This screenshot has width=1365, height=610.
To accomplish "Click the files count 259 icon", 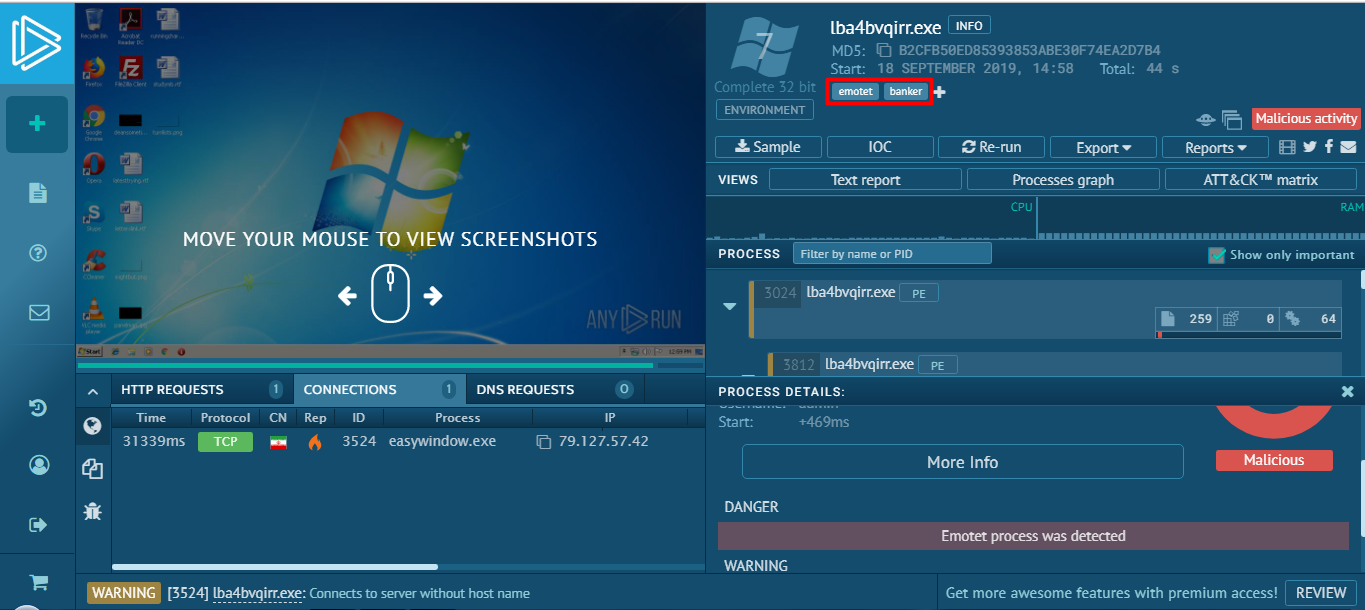I will [1166, 319].
